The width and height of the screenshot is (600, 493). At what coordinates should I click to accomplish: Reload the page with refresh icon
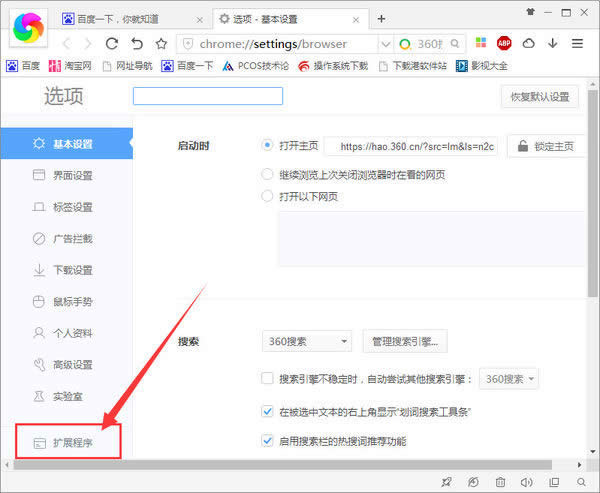tap(112, 44)
